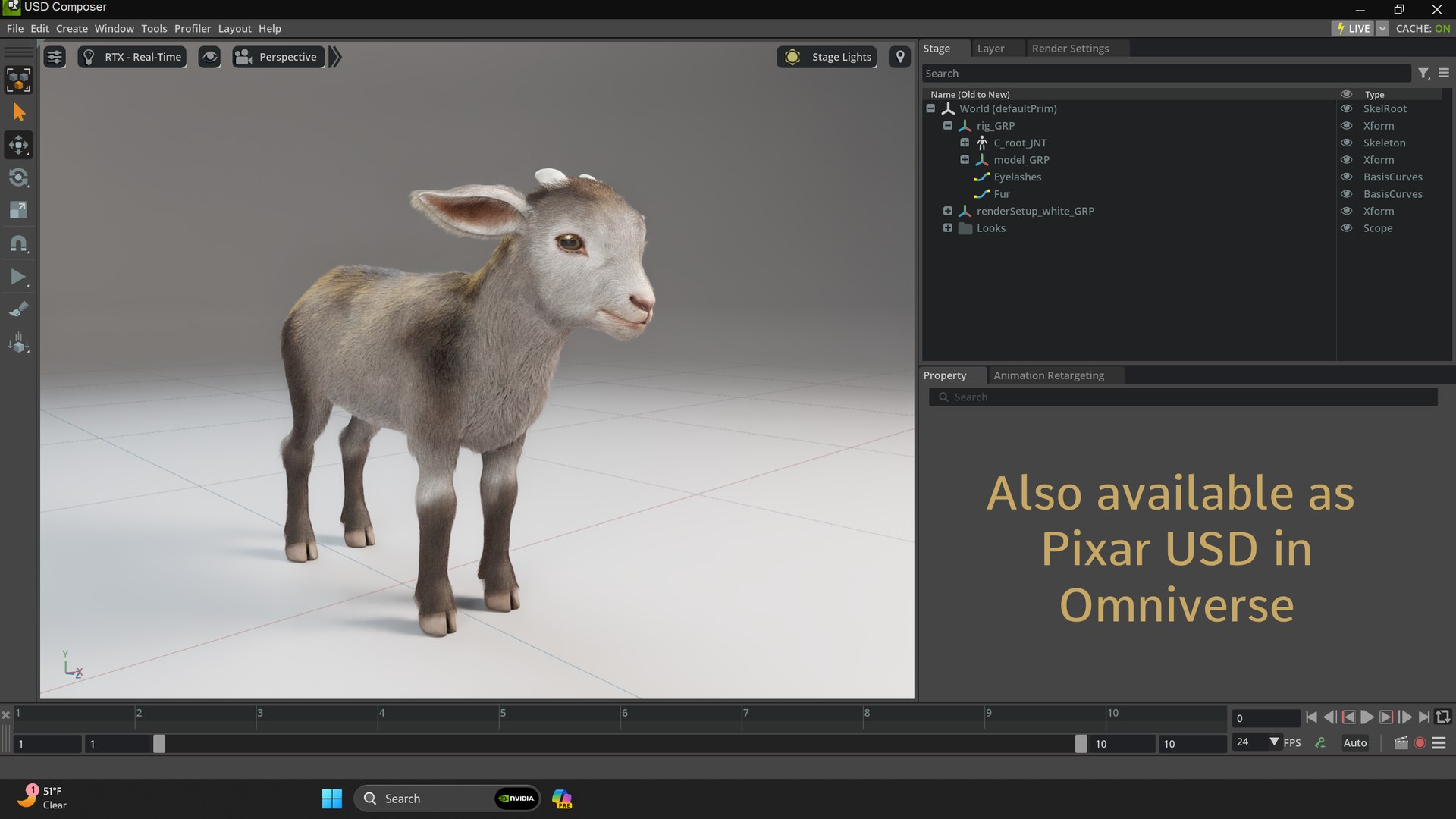Open the Profiler menu

click(193, 28)
